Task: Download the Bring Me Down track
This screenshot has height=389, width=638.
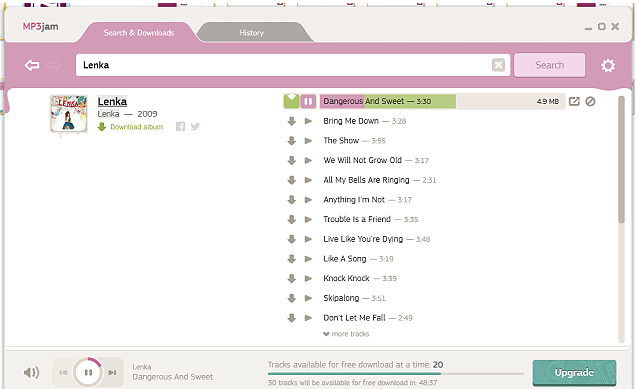Action: (291, 121)
